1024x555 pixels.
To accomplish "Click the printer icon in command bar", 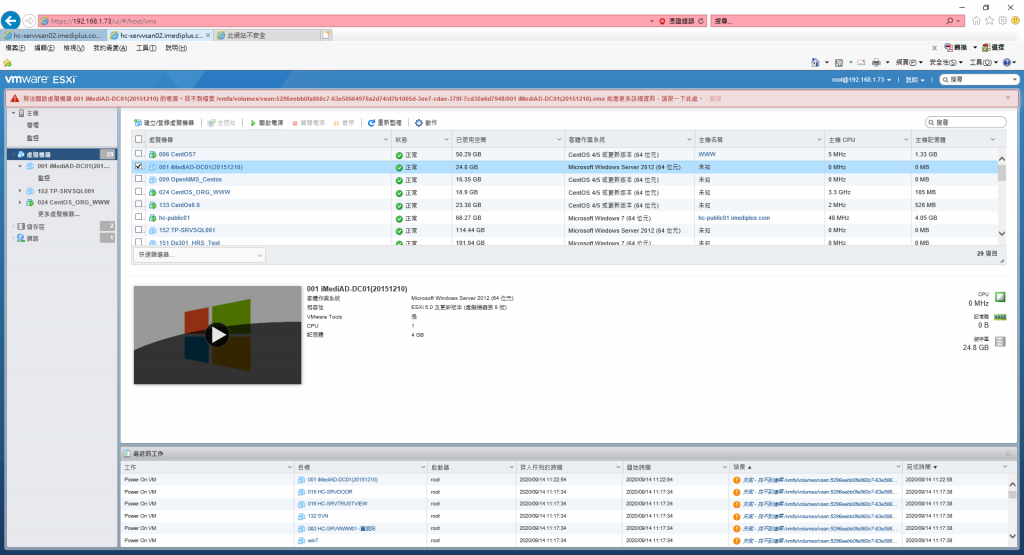I will pos(876,63).
